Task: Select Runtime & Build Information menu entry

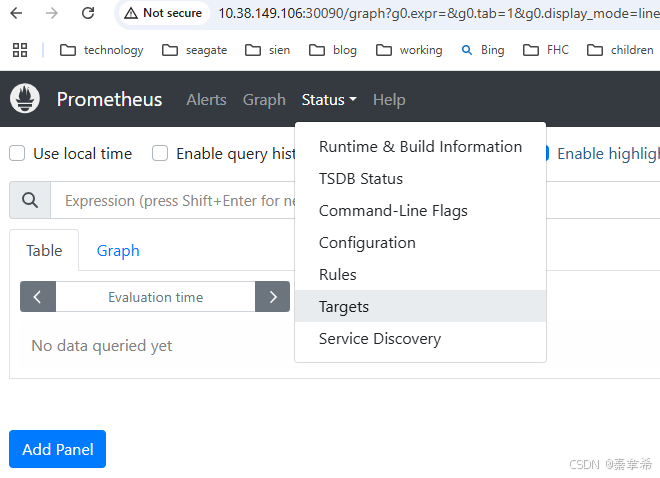Action: (420, 146)
